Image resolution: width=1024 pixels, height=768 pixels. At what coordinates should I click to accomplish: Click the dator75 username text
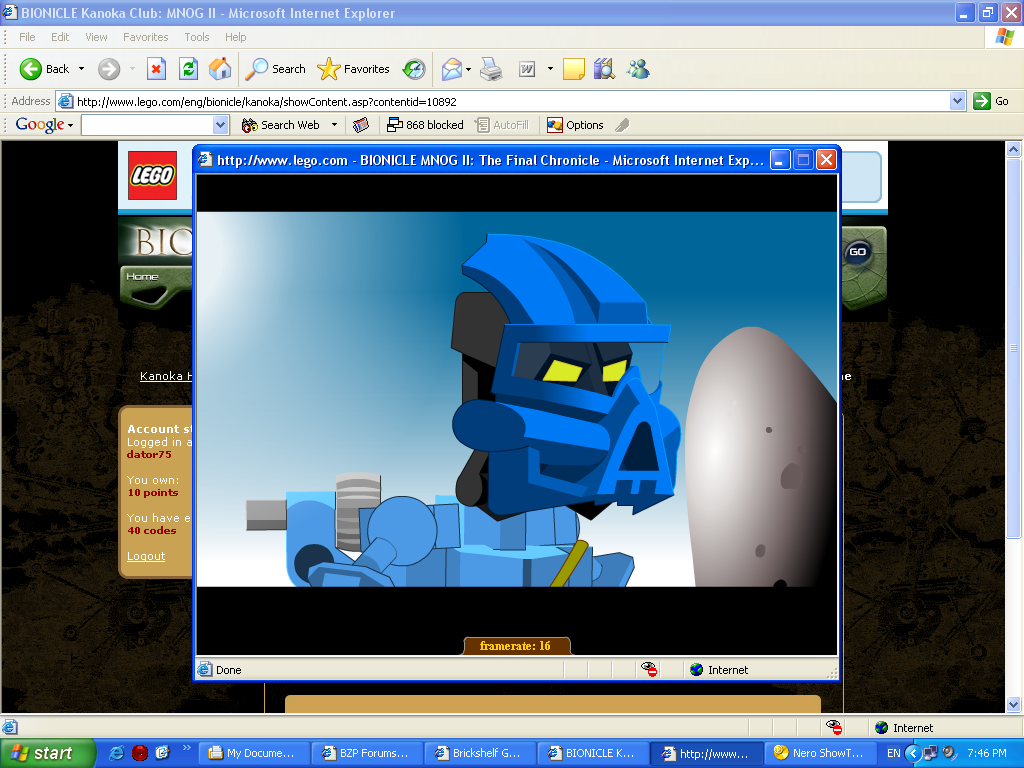click(x=149, y=455)
